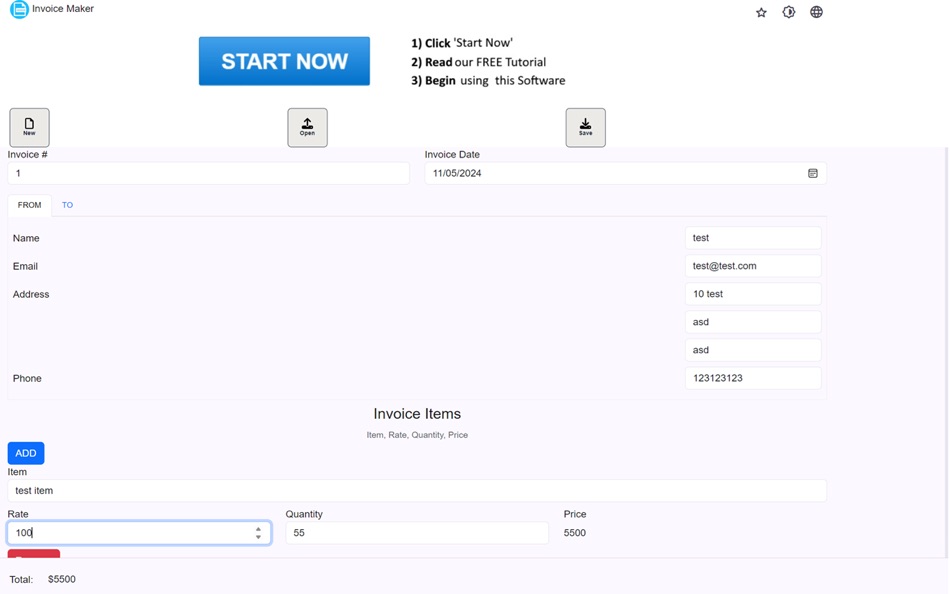Viewport: 950px width, 594px height.
Task: Click the red remove button below Rate
Action: coord(33,553)
